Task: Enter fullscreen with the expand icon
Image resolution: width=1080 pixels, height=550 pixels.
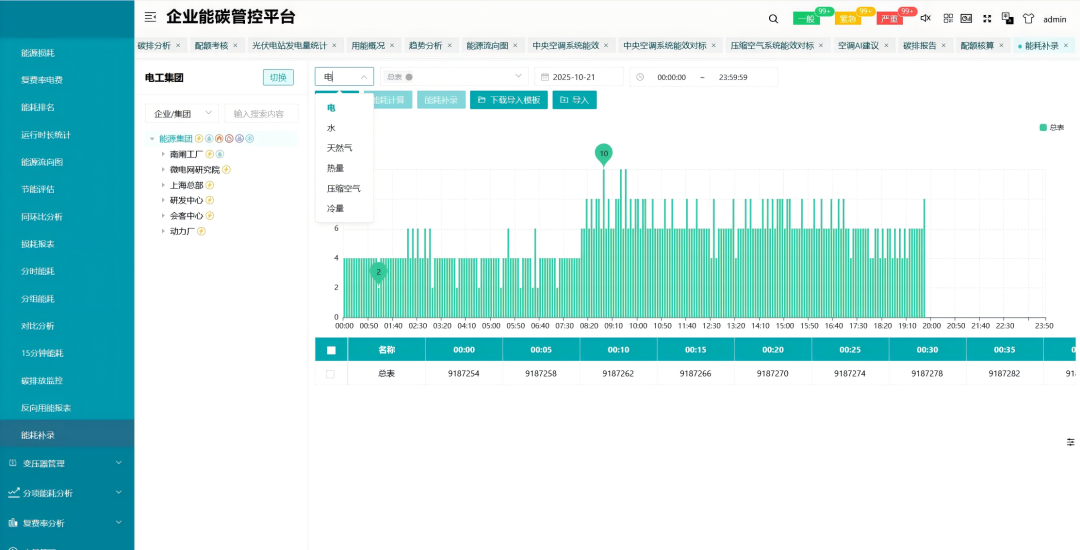Action: [987, 18]
